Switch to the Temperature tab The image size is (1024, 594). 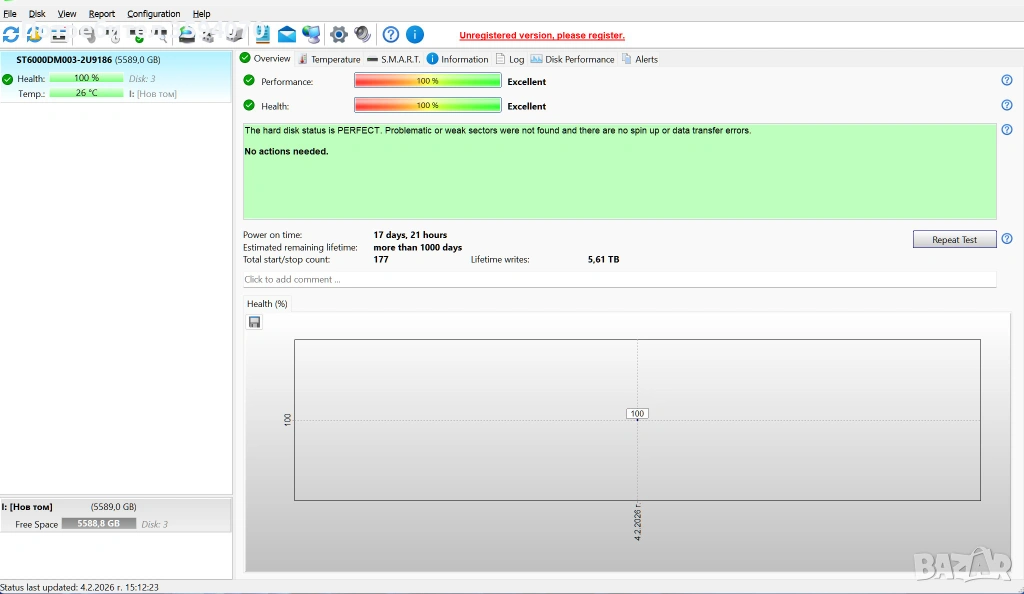(x=329, y=59)
